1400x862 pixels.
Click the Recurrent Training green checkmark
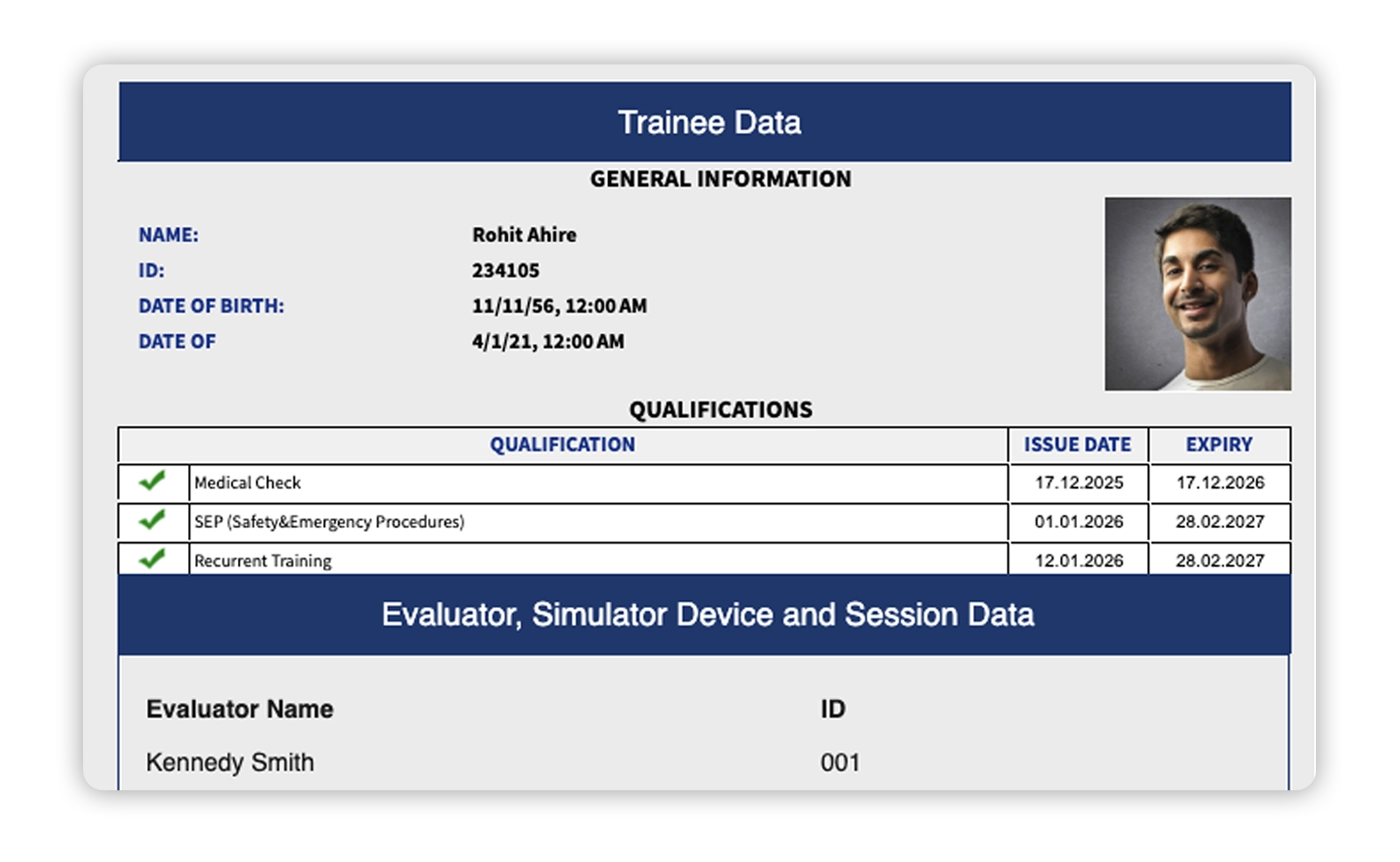[x=152, y=560]
